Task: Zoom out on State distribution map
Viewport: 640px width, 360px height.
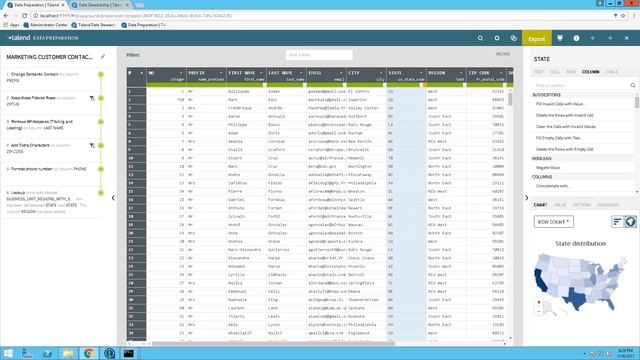Action: 539,311
